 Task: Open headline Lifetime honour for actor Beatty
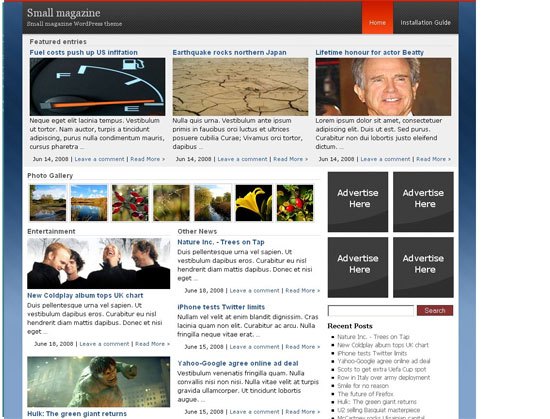point(369,53)
